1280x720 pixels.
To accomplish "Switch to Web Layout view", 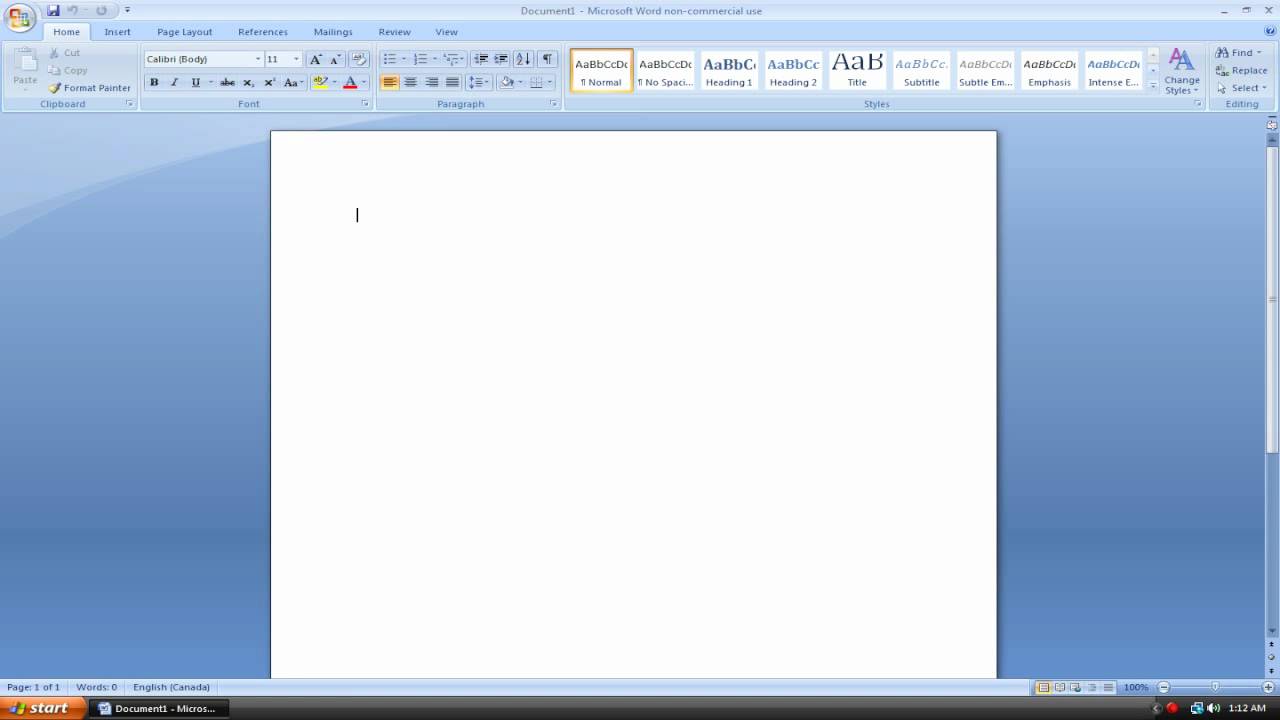I will click(1076, 687).
